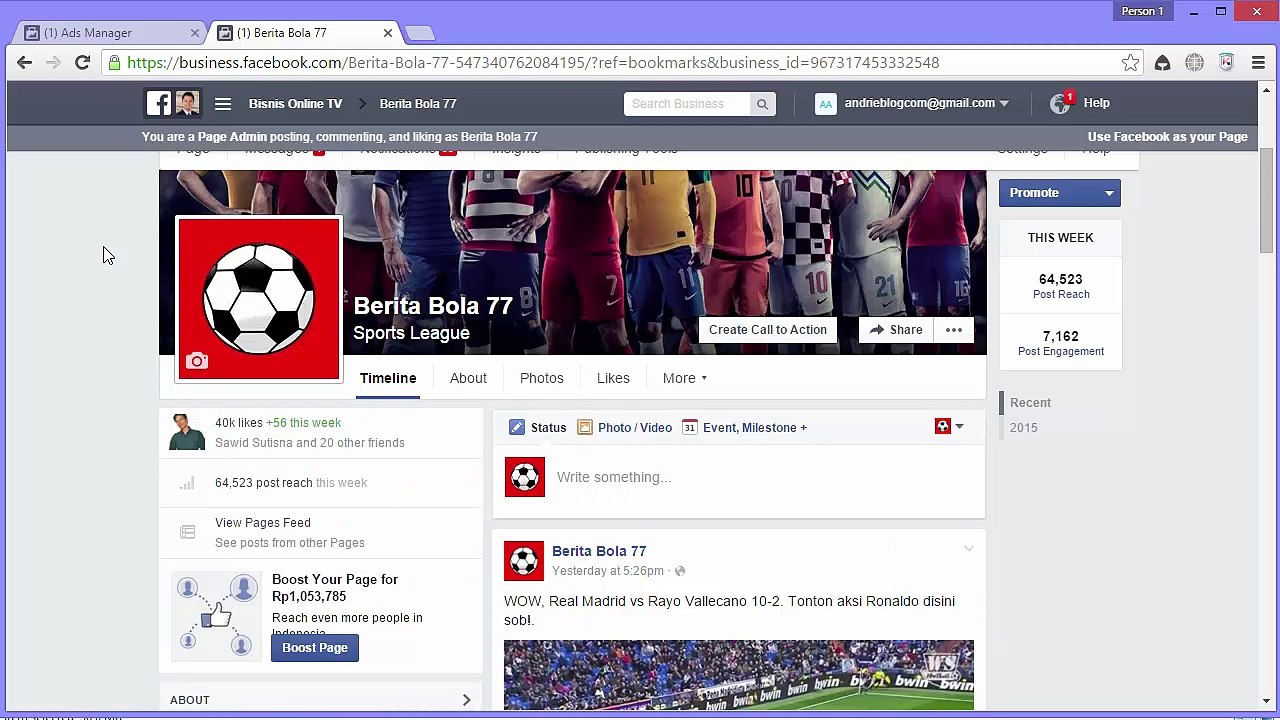Click Sawid Sutisna and 20 other friends
The width and height of the screenshot is (1280, 720).
tap(310, 443)
